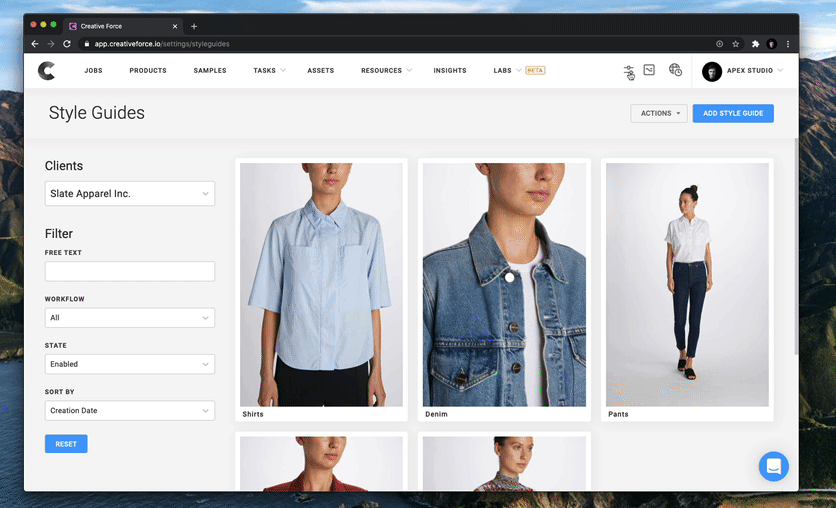Open the Chrome three-dot menu
The height and width of the screenshot is (508, 836).
coord(787,44)
